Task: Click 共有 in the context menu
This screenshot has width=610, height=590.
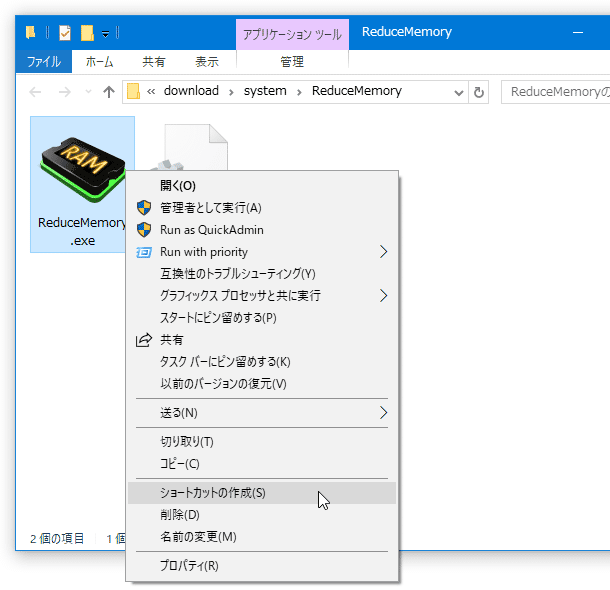Action: (262, 340)
